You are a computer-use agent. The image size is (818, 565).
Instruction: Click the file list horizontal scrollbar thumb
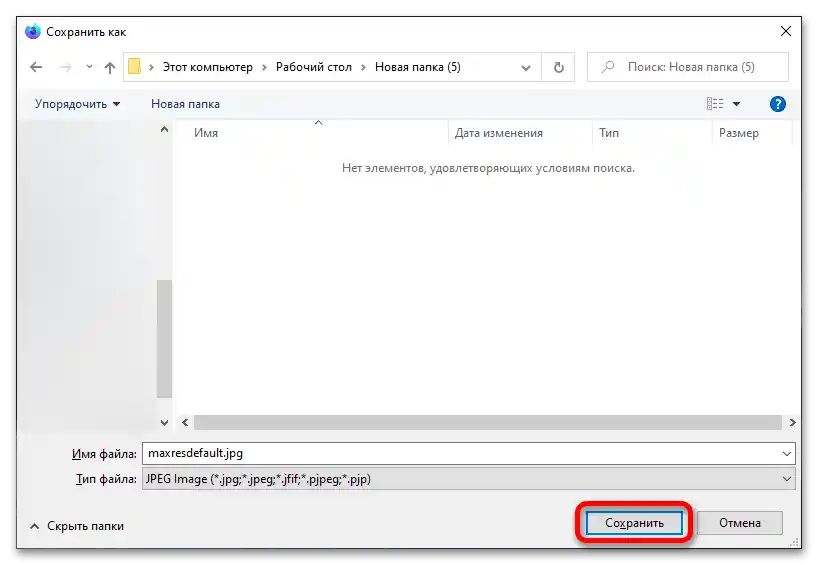tap(488, 423)
